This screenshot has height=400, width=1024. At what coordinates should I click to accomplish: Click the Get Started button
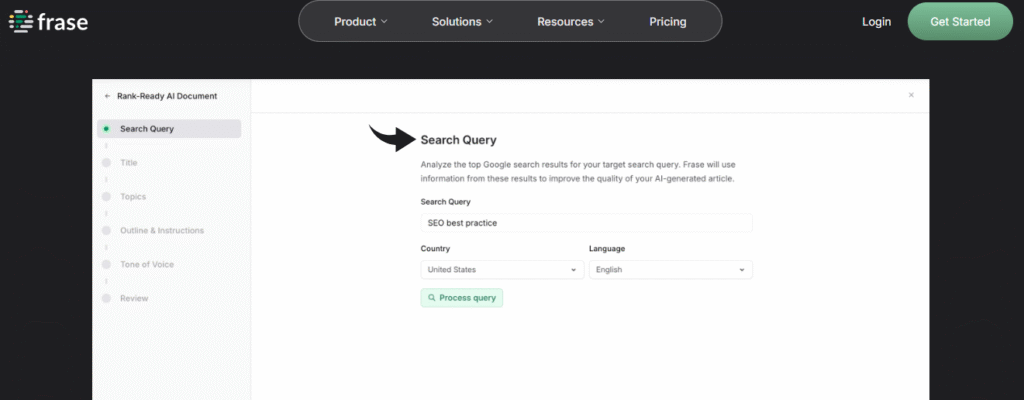(959, 21)
